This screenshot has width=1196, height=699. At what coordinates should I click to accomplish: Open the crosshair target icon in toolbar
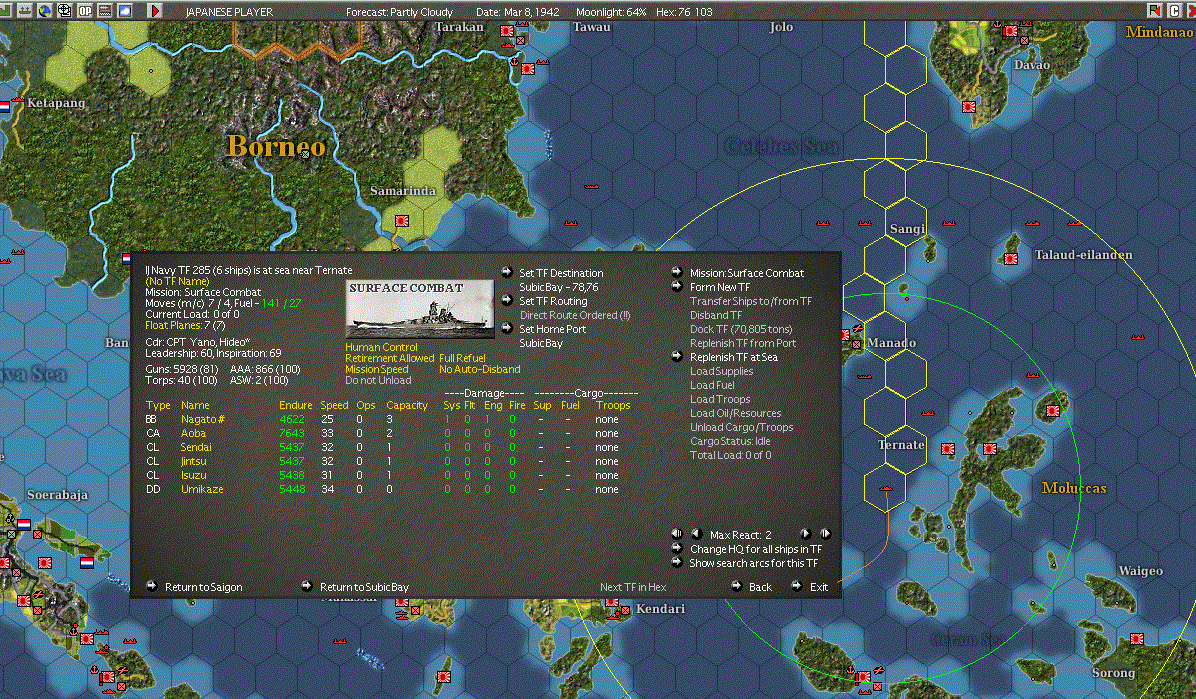tap(65, 11)
